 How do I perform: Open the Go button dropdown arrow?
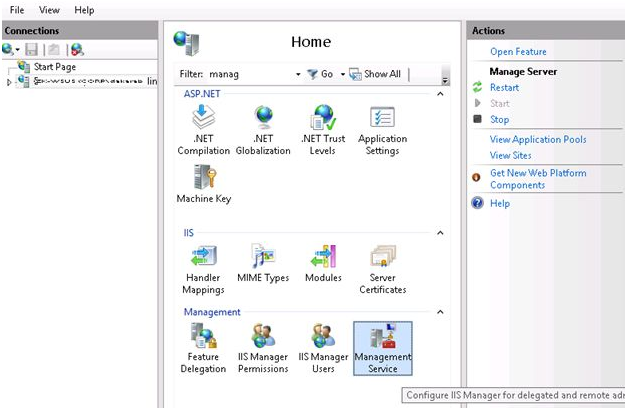[343, 74]
